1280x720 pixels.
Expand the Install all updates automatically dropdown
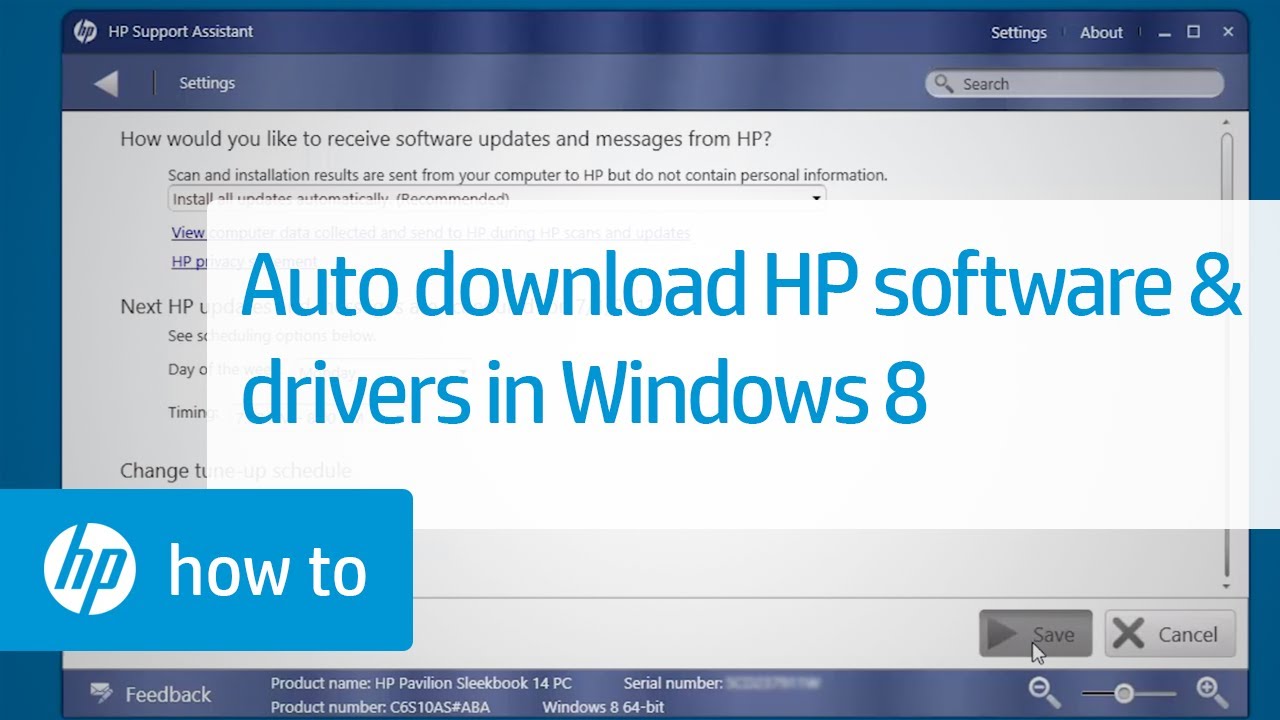[x=497, y=197]
